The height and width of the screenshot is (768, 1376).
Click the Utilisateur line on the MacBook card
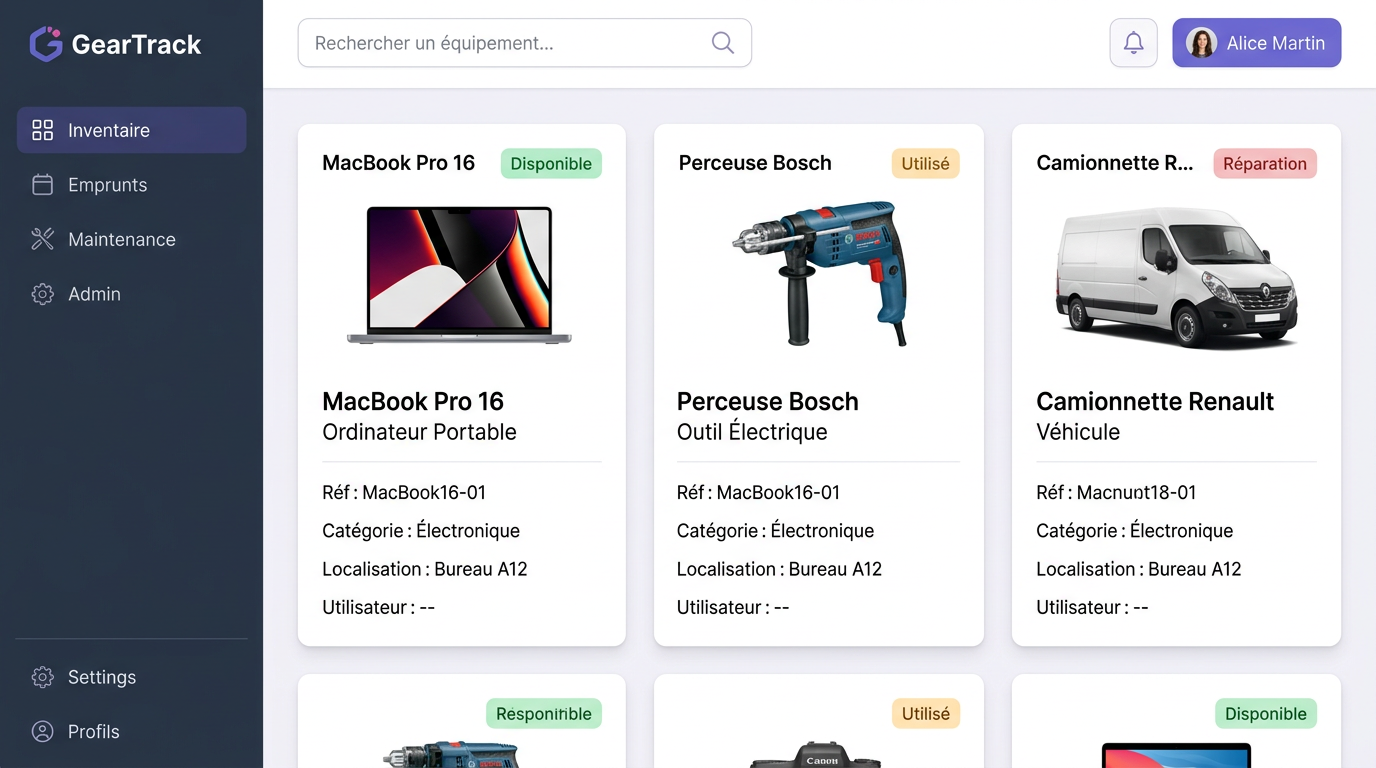[x=379, y=607]
